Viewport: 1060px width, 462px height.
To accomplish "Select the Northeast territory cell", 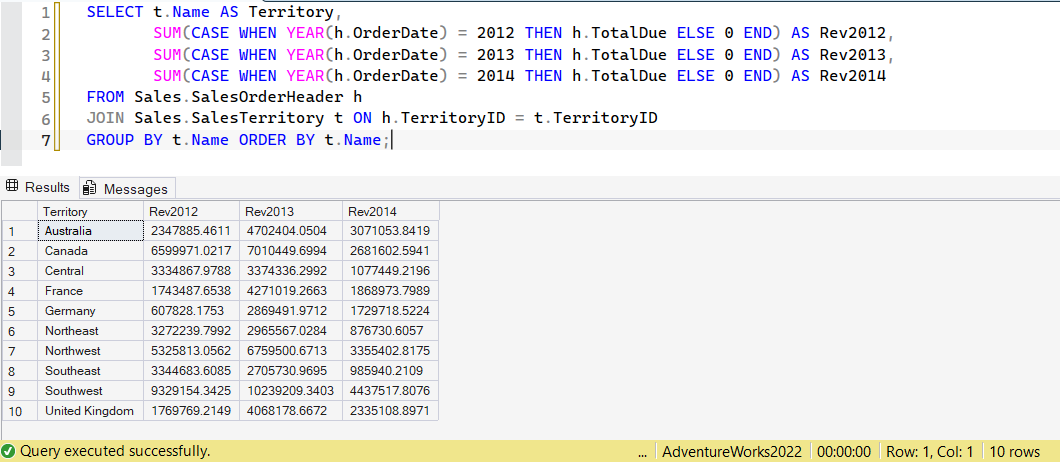I will (90, 331).
